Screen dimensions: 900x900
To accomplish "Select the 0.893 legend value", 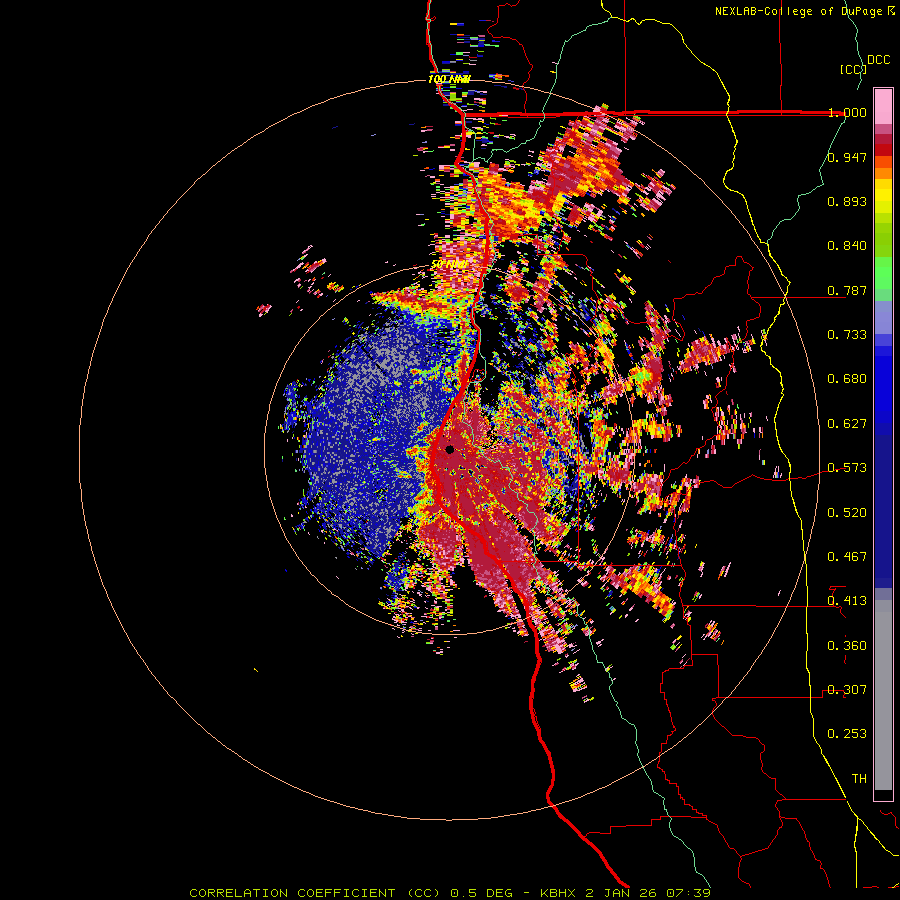I will [847, 201].
